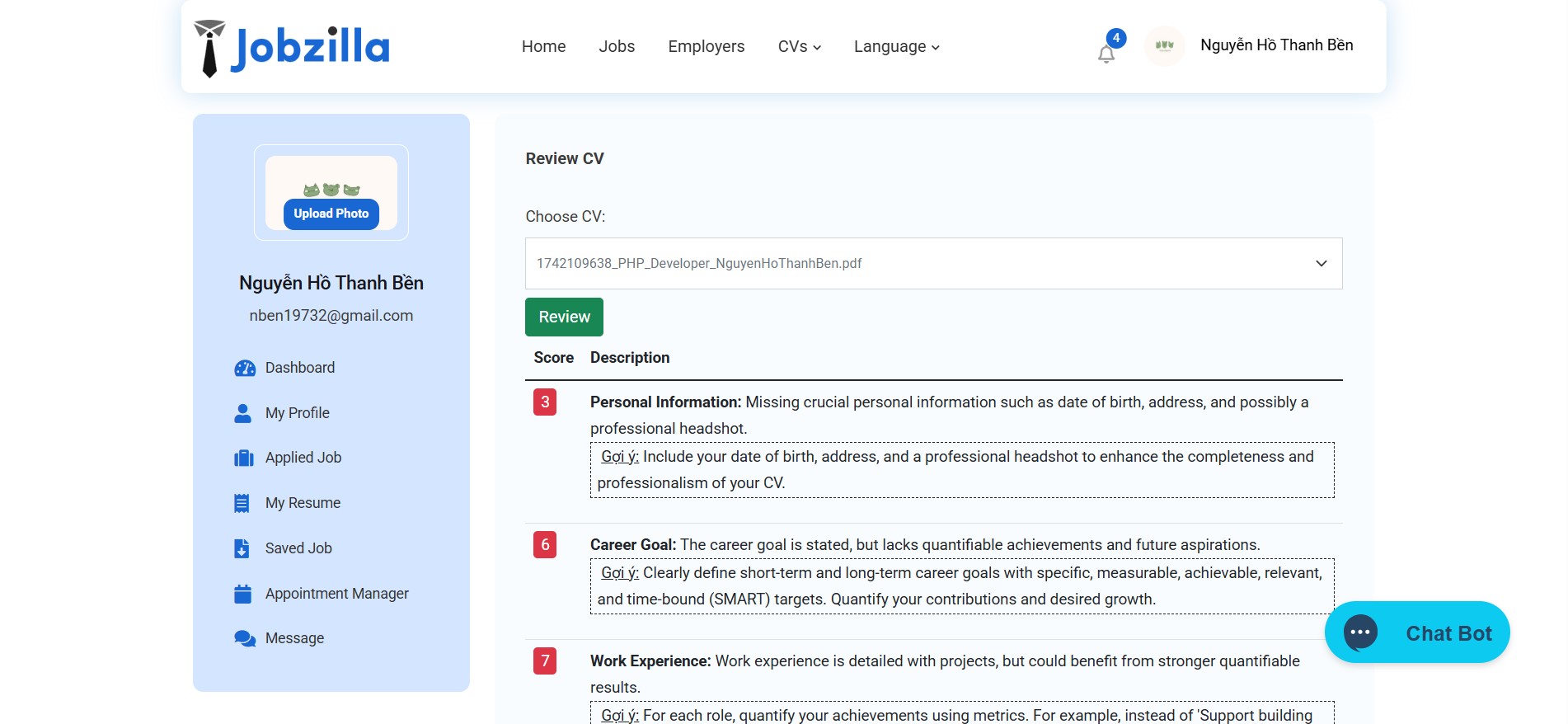Screen dimensions: 1568x724
Task: Open the Choose CV file dropdown
Action: 933,263
